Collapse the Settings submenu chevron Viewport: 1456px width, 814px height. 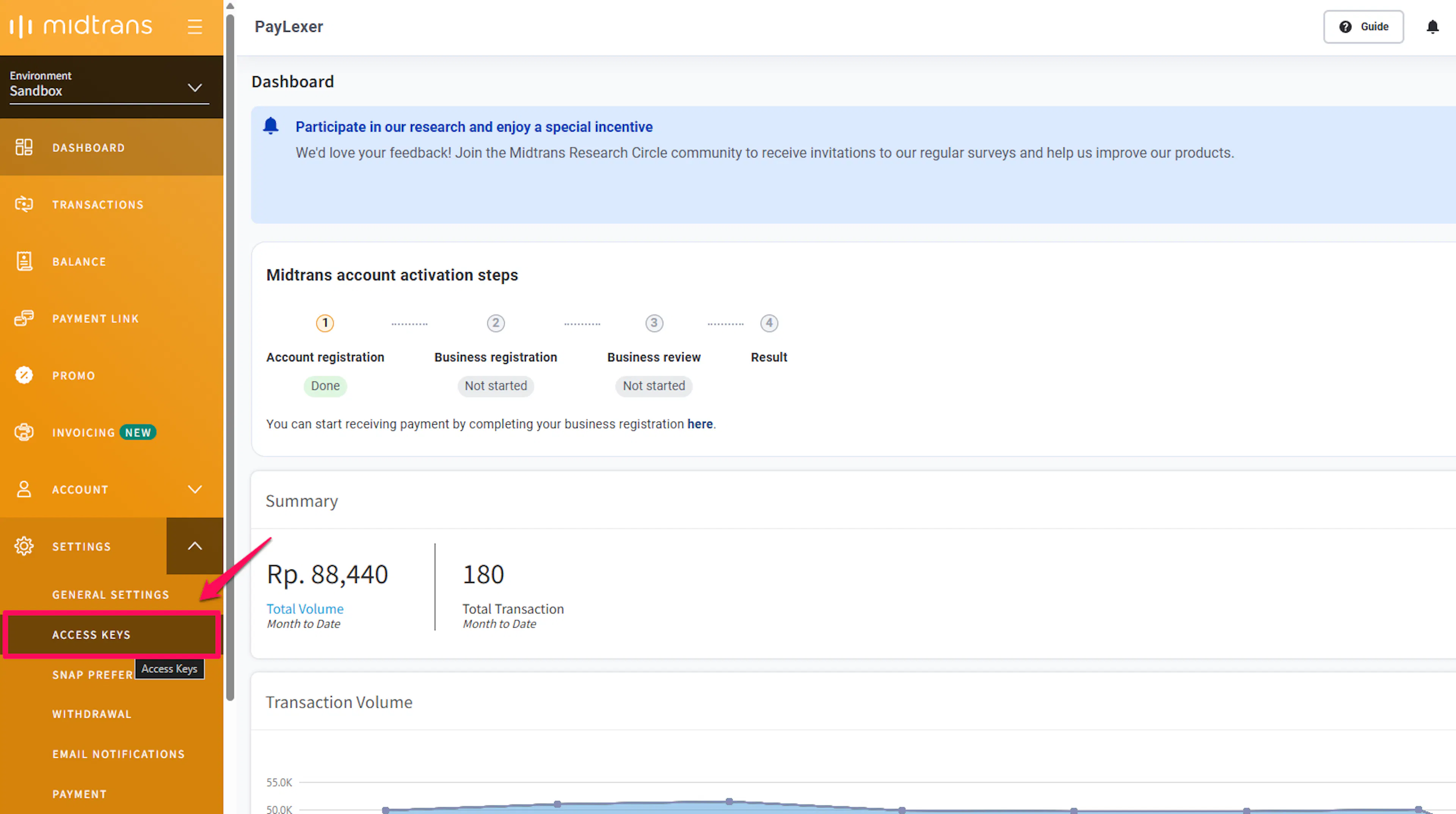click(x=195, y=546)
